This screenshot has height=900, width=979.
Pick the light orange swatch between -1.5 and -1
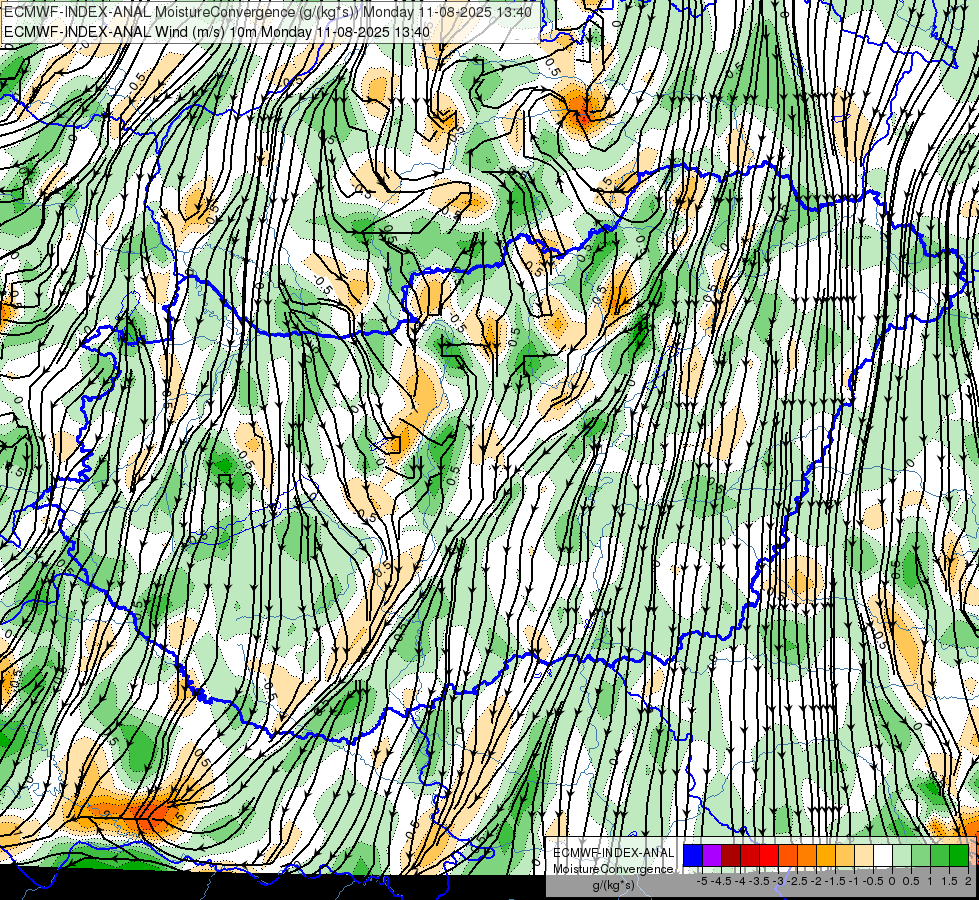click(x=845, y=856)
